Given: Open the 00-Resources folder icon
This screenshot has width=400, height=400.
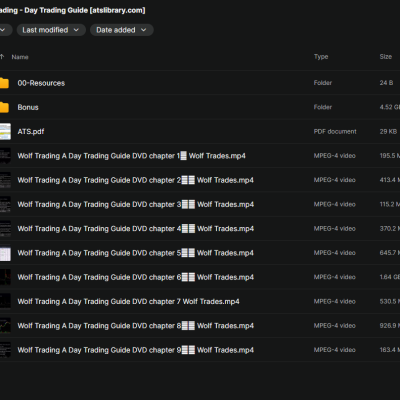Looking at the screenshot, I should coord(4,83).
